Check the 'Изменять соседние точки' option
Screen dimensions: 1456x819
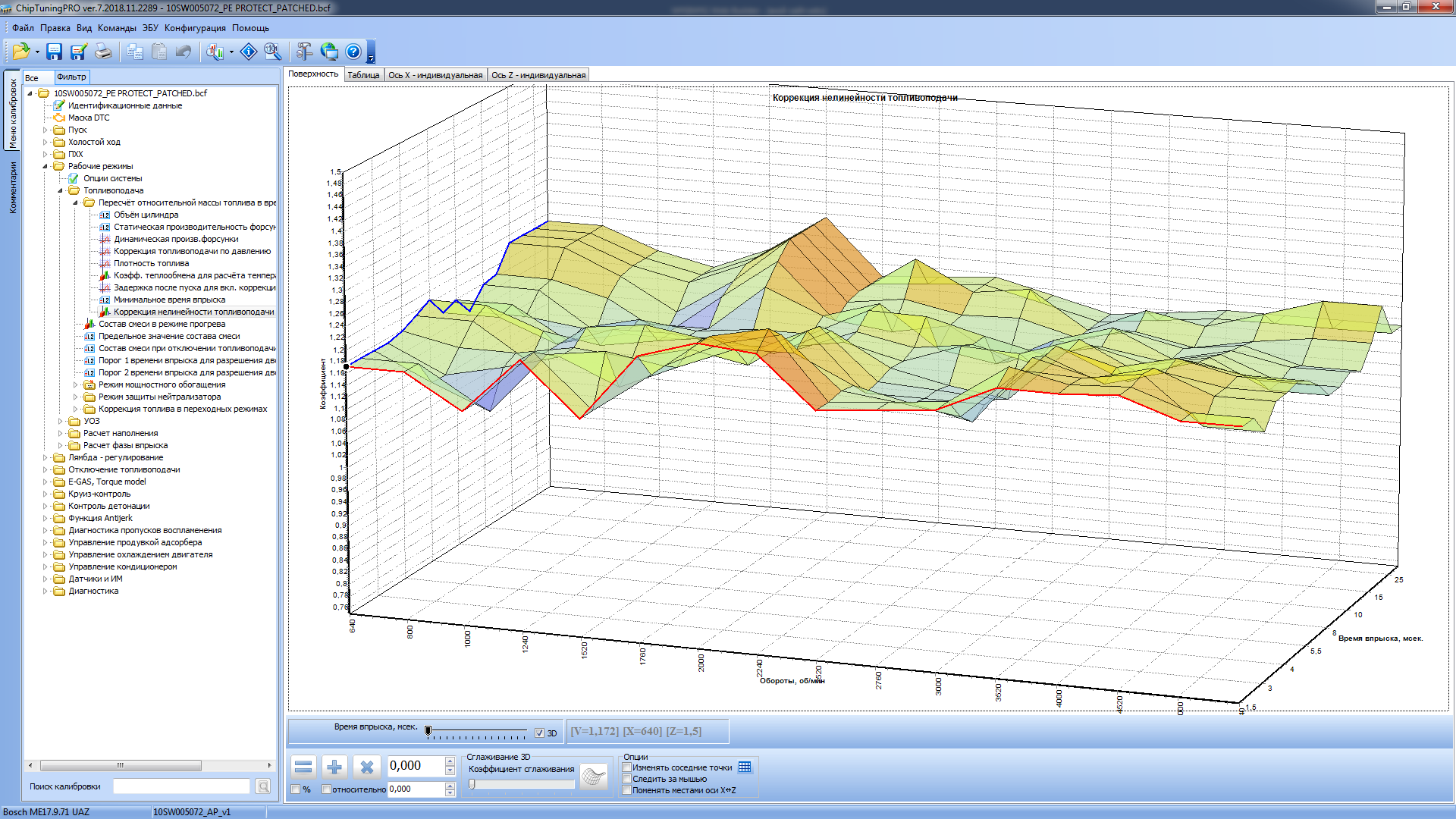(x=627, y=767)
